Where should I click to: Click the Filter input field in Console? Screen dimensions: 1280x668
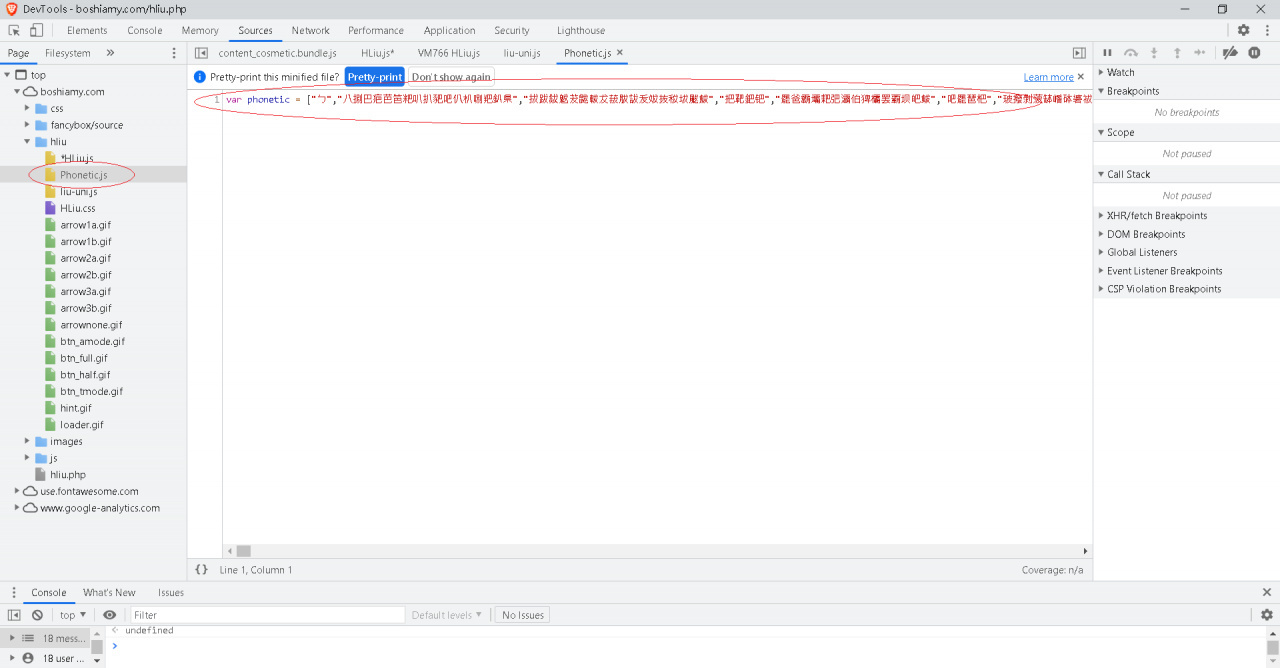tap(267, 614)
